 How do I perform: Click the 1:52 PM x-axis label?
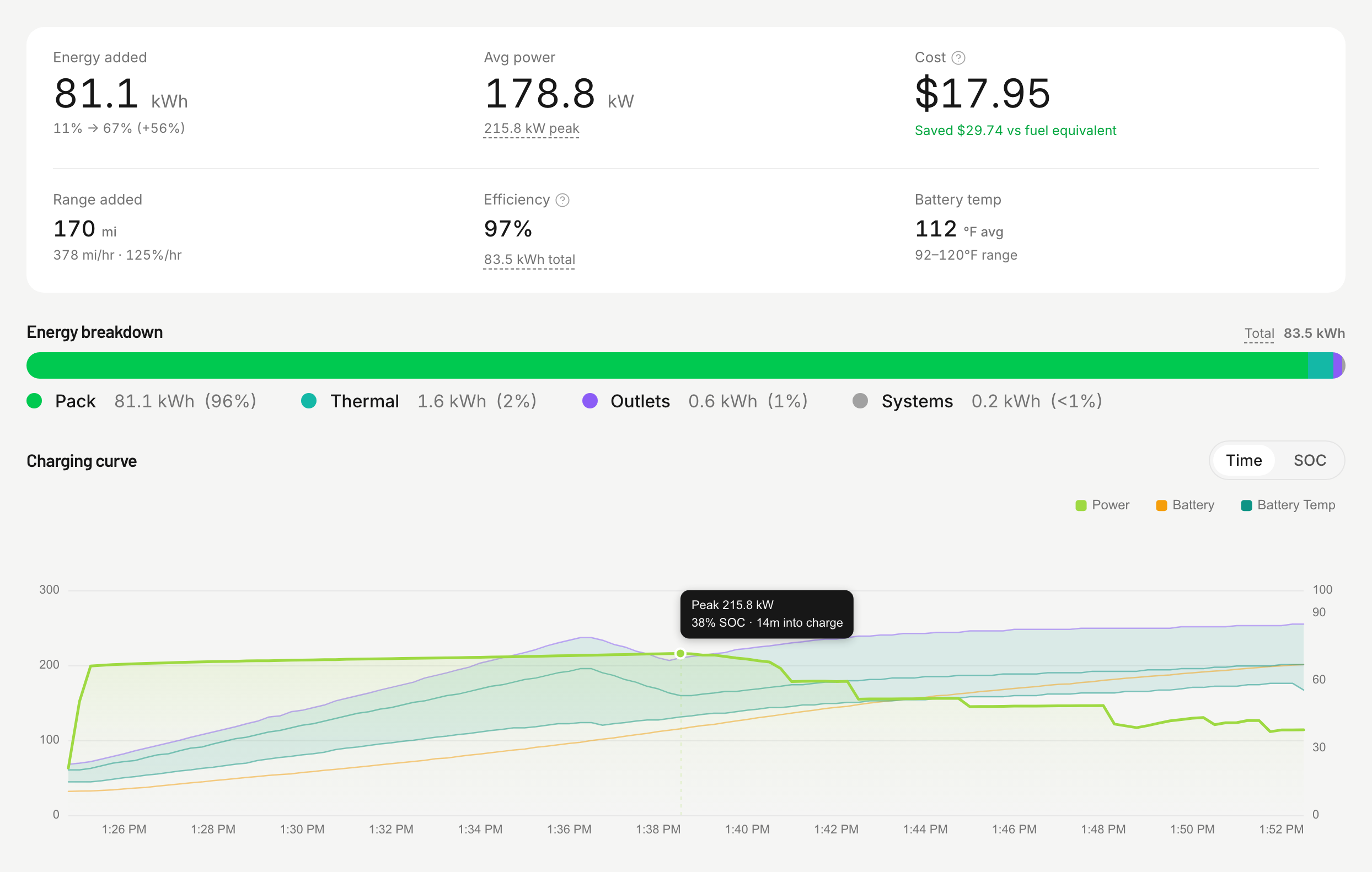coord(1282,830)
